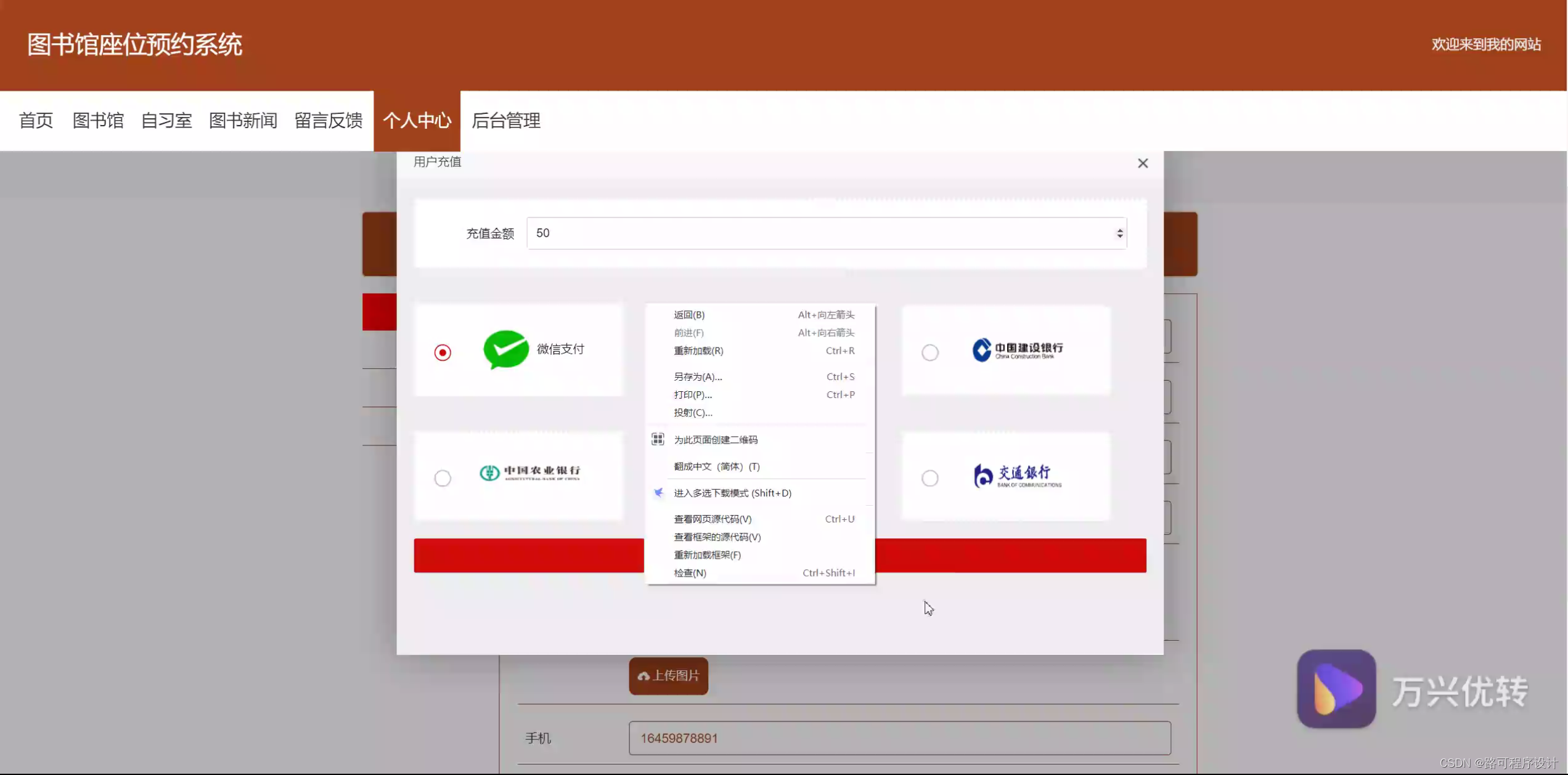1568x775 pixels.
Task: Open the 图书馆 navigation tab
Action: (98, 121)
